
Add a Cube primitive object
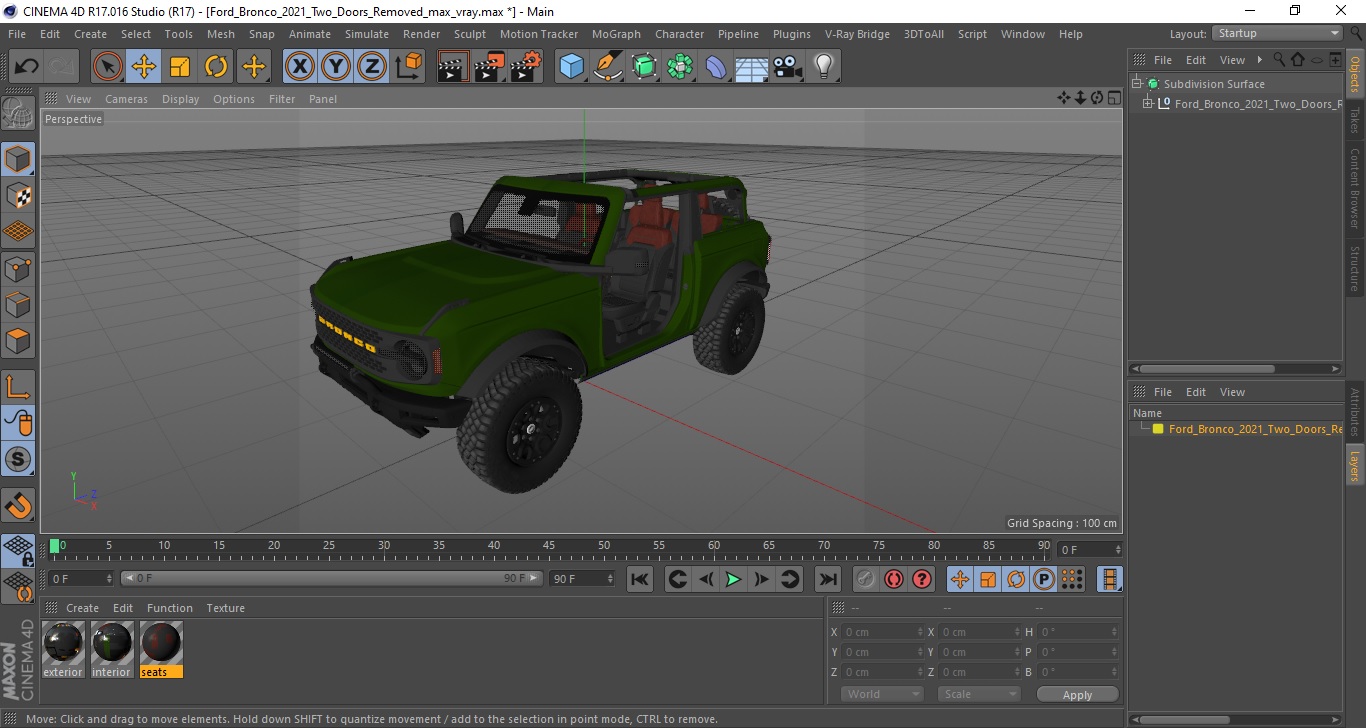[x=571, y=67]
